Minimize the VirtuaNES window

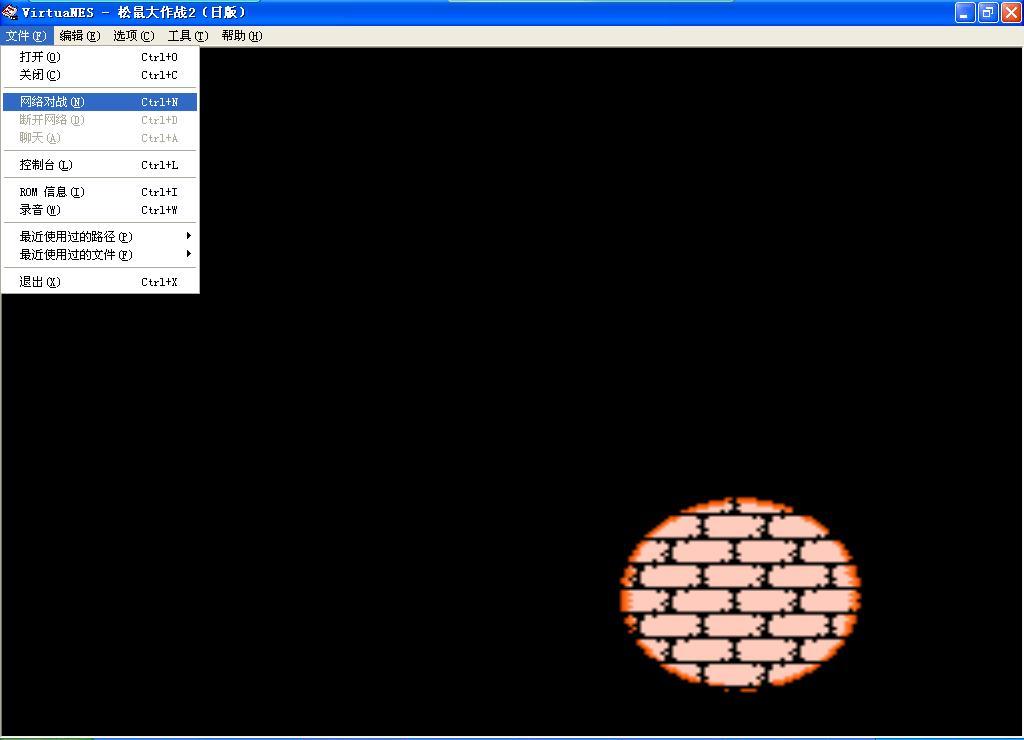coord(965,12)
